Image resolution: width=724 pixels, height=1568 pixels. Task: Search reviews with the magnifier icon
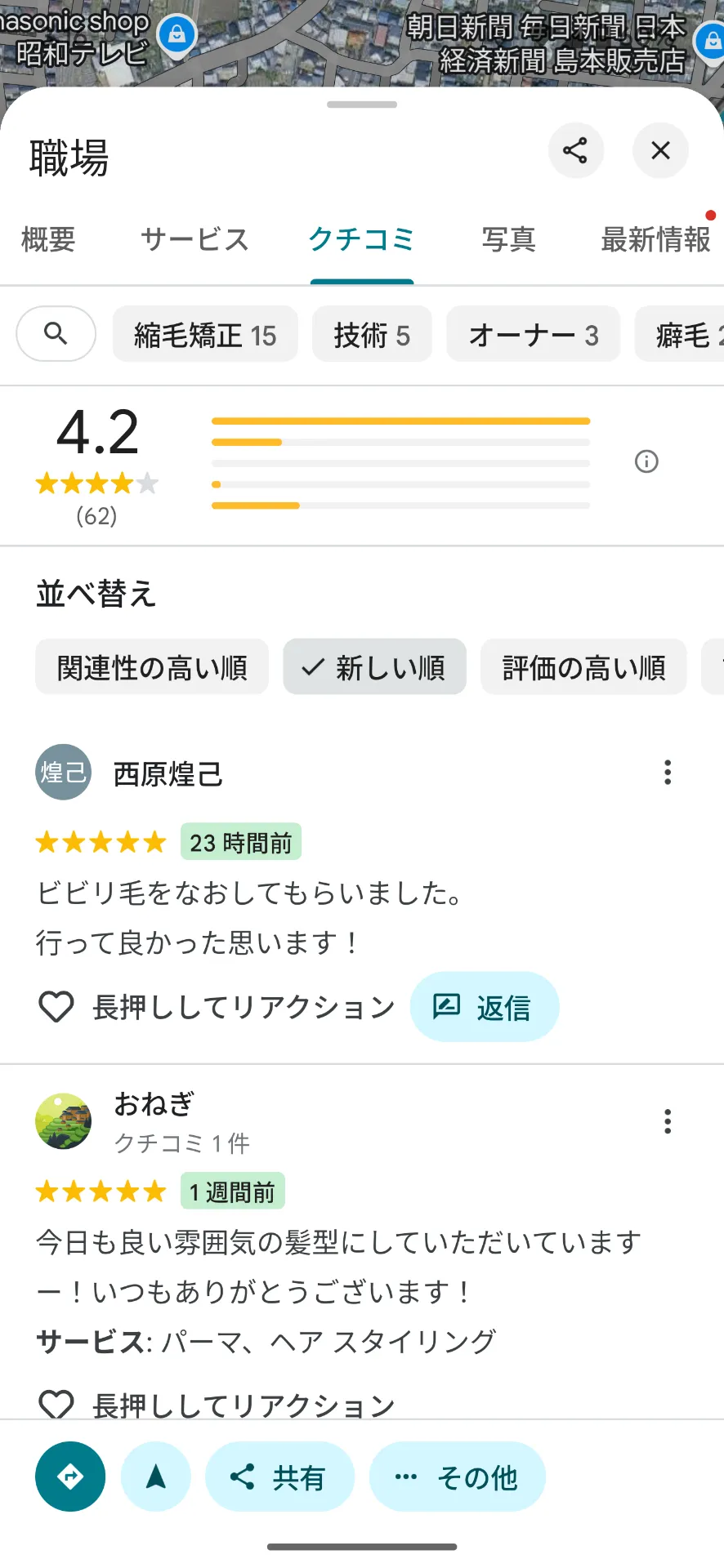pyautogui.click(x=56, y=333)
